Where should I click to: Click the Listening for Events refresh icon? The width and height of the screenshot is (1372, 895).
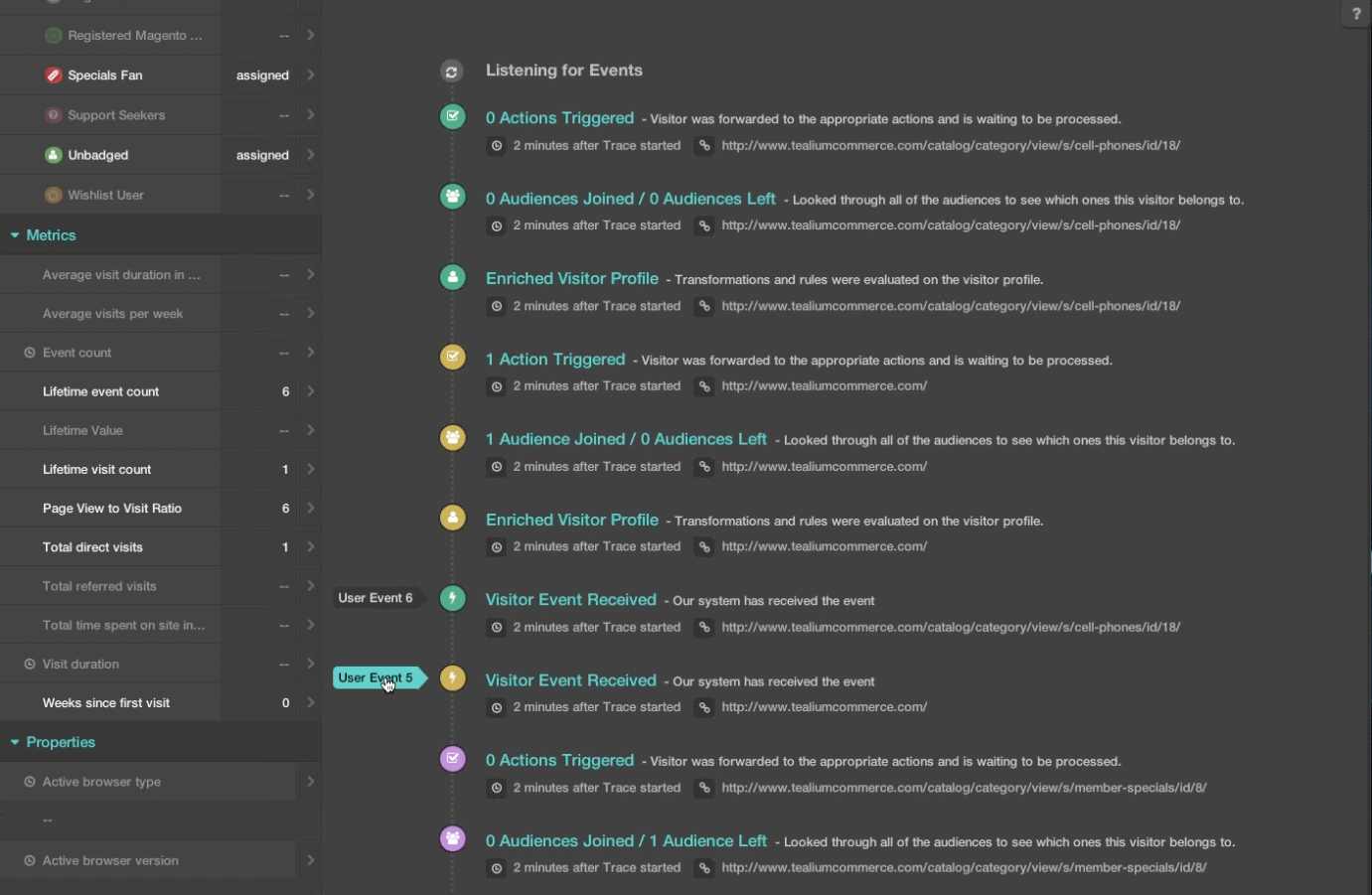click(452, 72)
